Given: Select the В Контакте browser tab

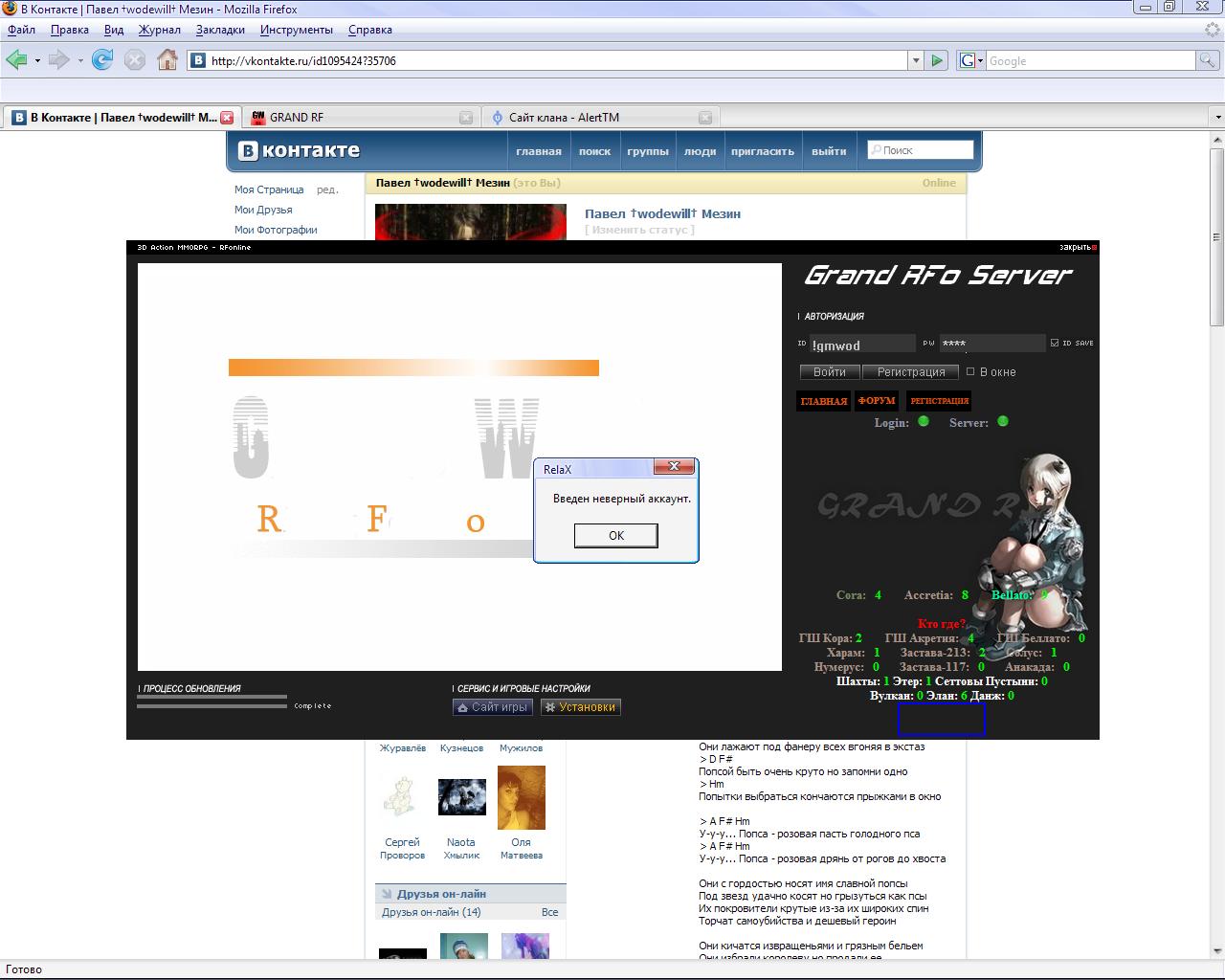Looking at the screenshot, I should (x=121, y=118).
